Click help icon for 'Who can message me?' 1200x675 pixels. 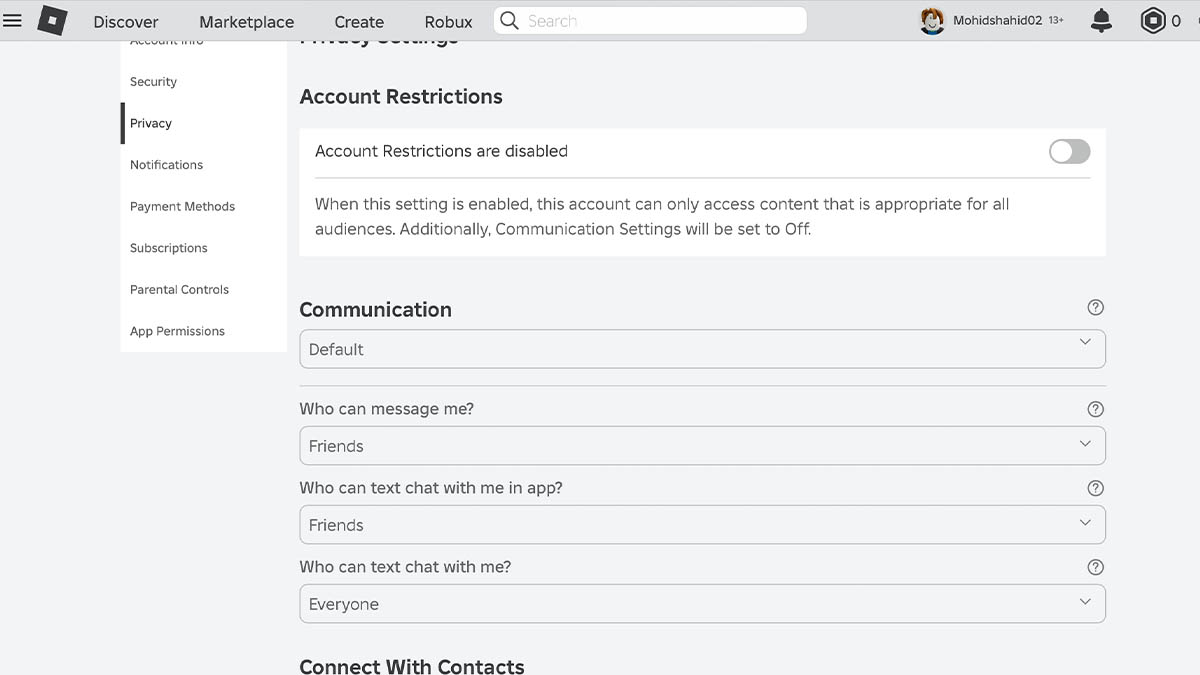point(1095,409)
